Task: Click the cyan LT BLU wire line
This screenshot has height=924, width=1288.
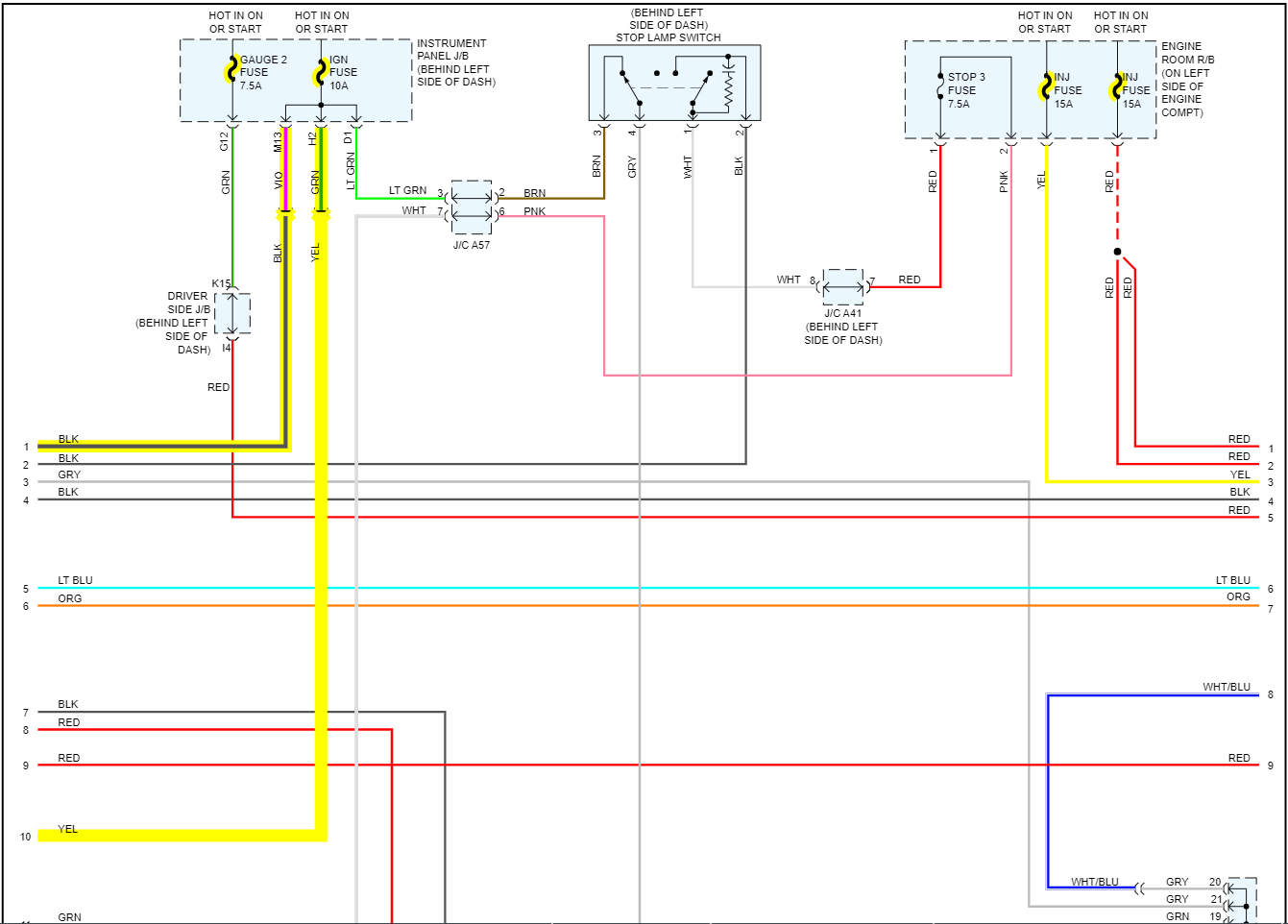Action: coord(648,588)
